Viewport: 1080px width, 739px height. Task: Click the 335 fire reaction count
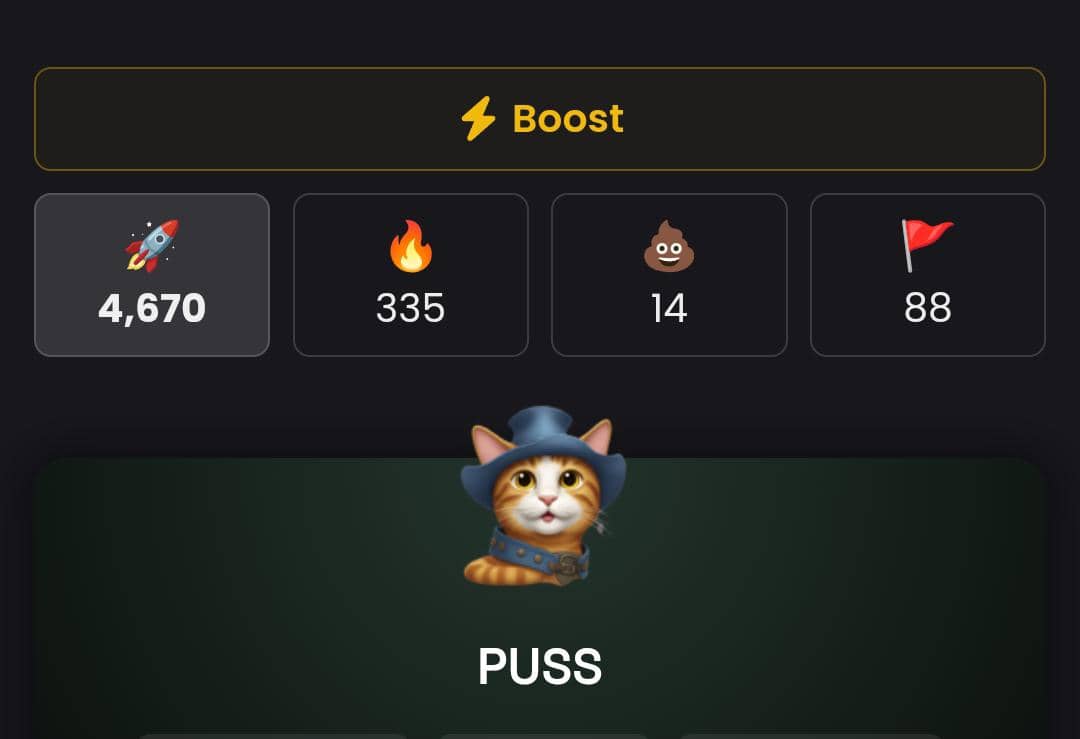(411, 308)
